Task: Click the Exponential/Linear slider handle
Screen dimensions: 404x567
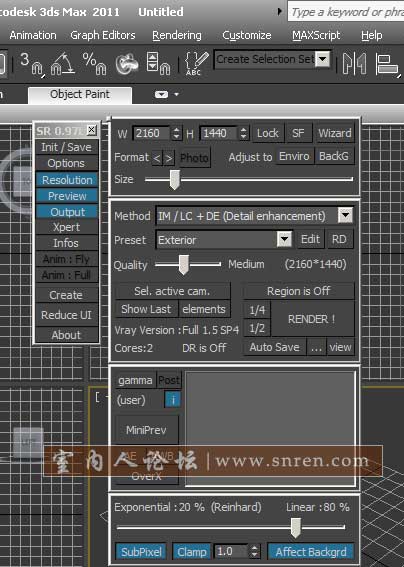Action: (x=296, y=528)
